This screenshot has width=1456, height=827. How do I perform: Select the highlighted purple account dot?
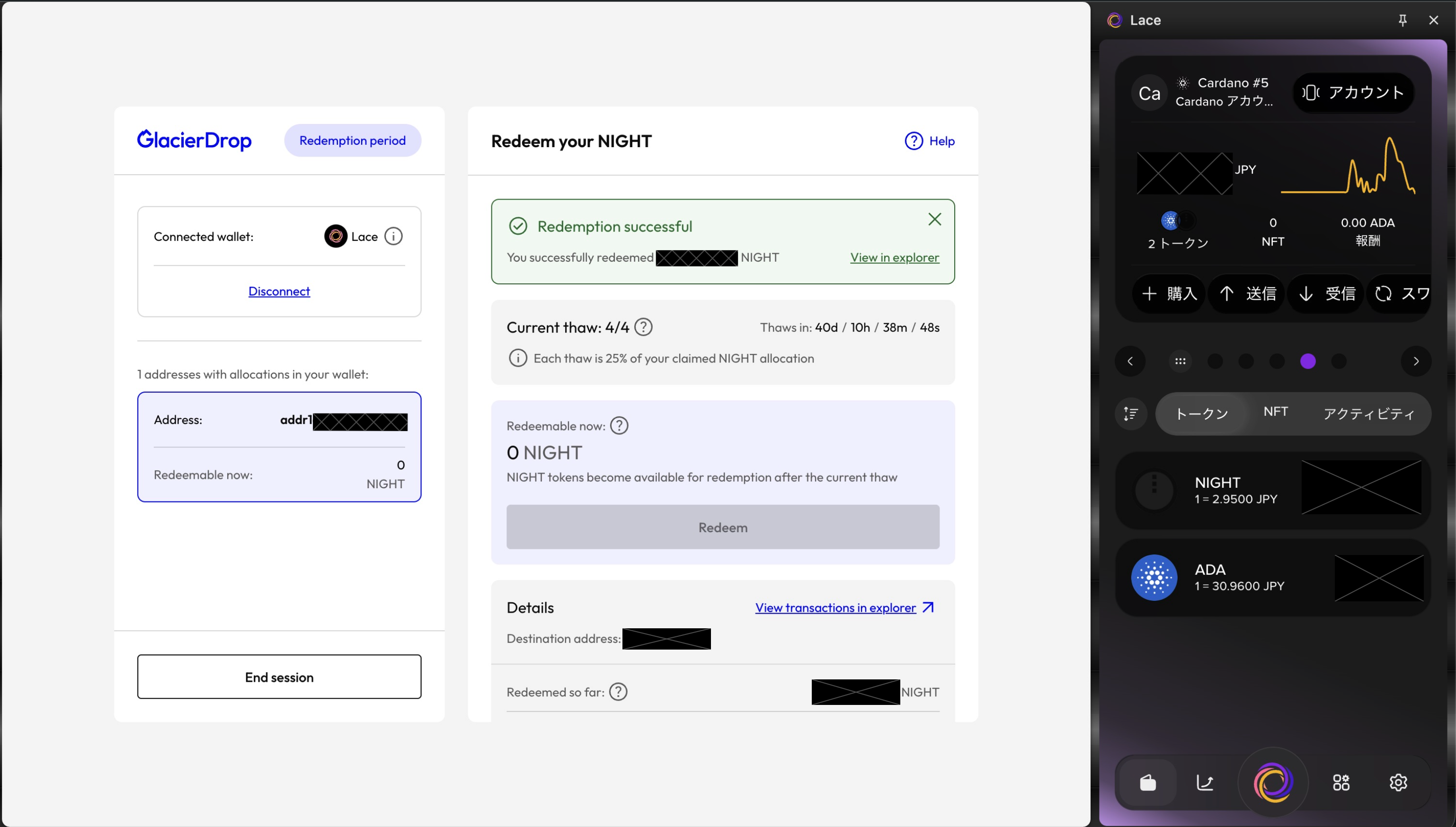[1308, 361]
